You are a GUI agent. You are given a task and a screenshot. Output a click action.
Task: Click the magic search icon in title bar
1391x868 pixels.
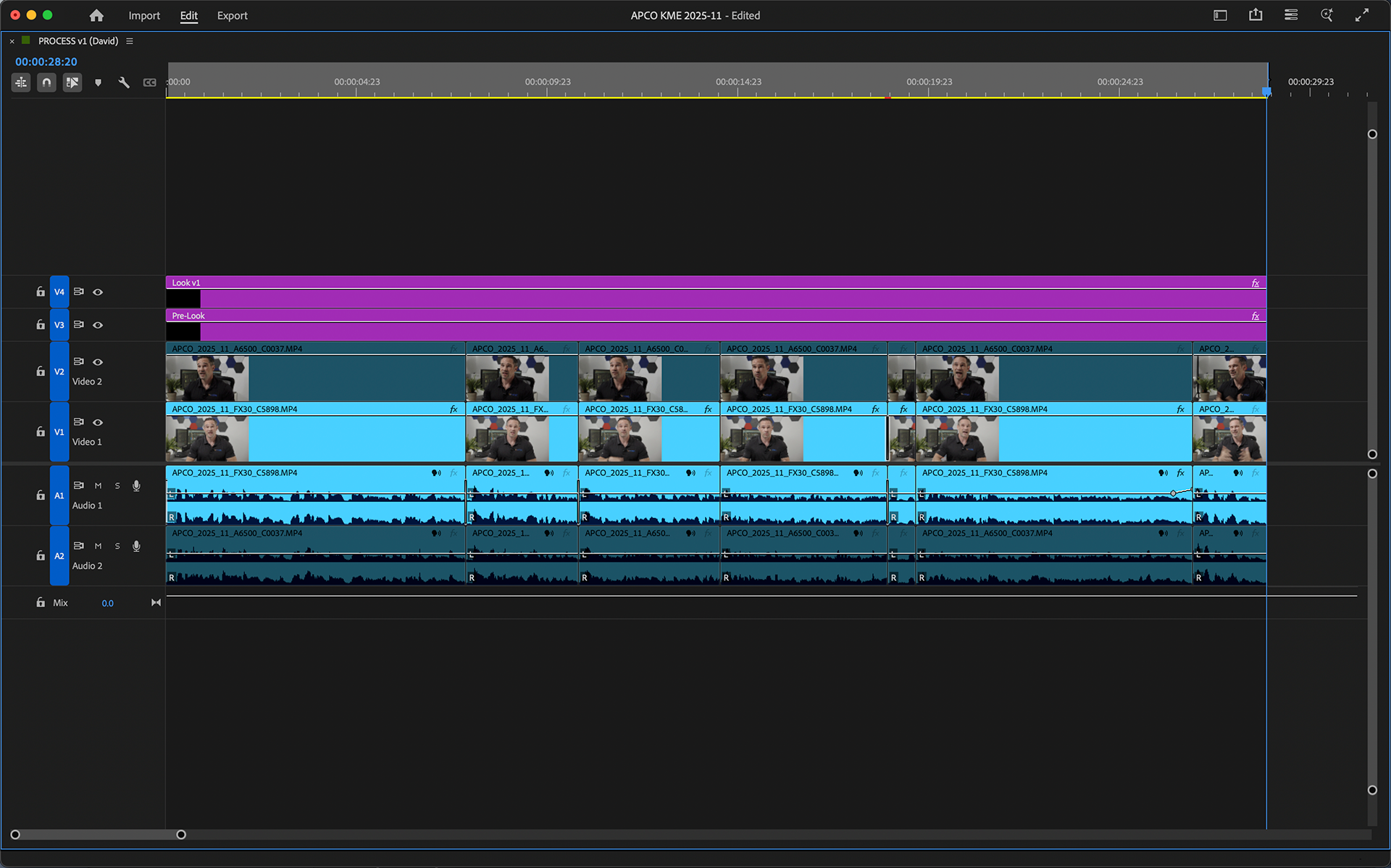[1327, 14]
